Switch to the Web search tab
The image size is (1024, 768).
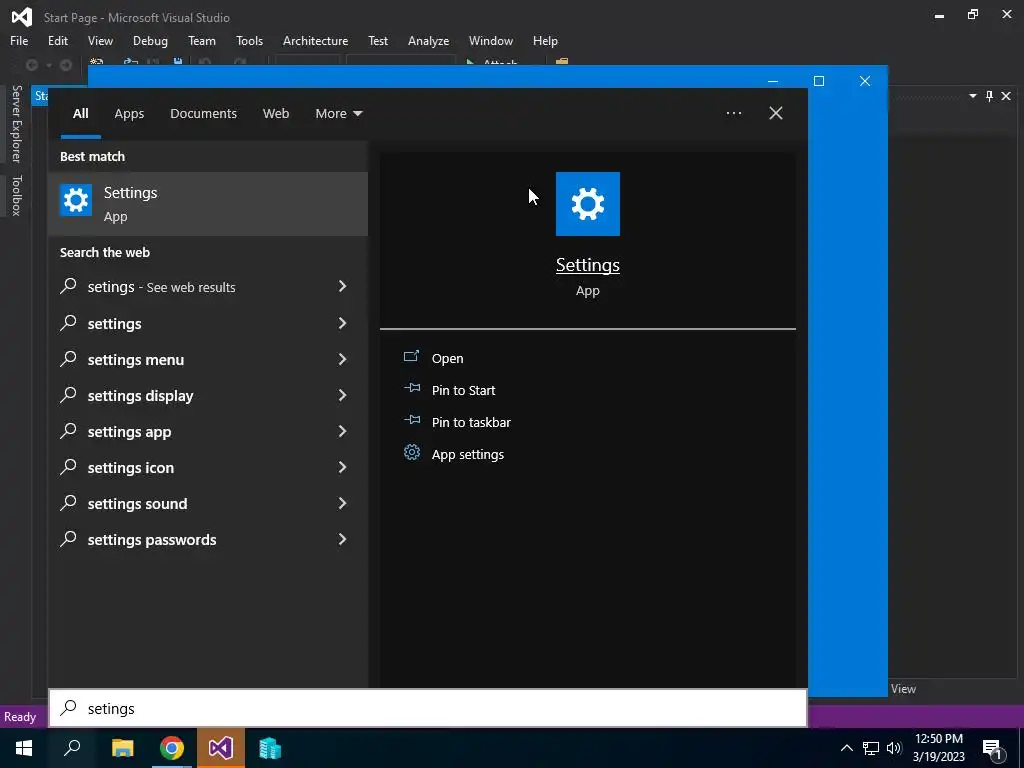pyautogui.click(x=276, y=113)
